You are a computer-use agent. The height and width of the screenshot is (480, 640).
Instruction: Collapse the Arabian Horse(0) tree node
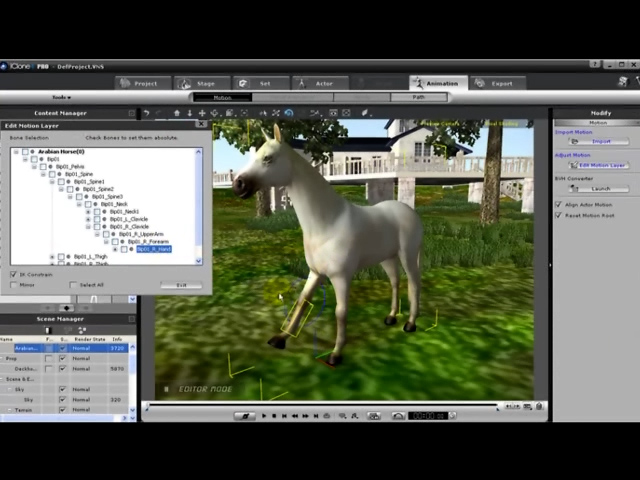[16, 151]
